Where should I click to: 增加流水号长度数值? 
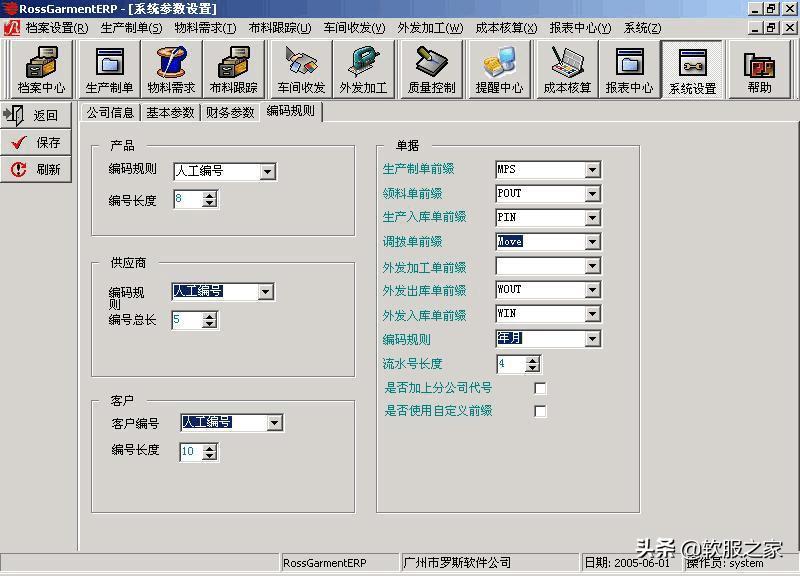coord(532,359)
